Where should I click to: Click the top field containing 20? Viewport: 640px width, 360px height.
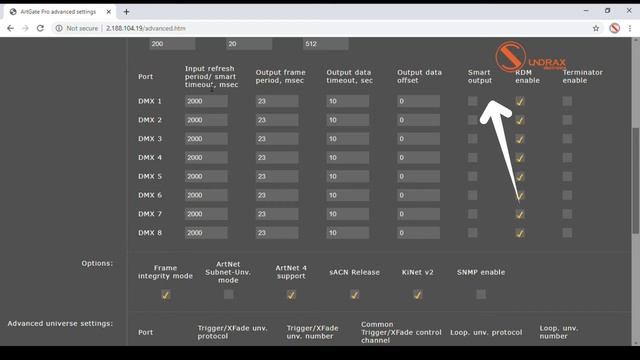click(249, 44)
